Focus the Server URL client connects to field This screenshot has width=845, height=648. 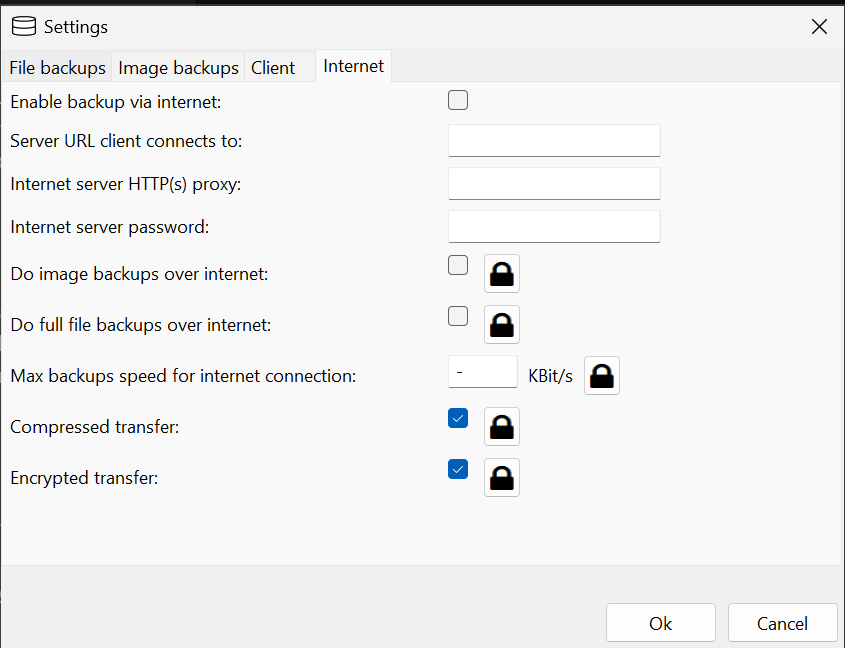click(x=554, y=141)
